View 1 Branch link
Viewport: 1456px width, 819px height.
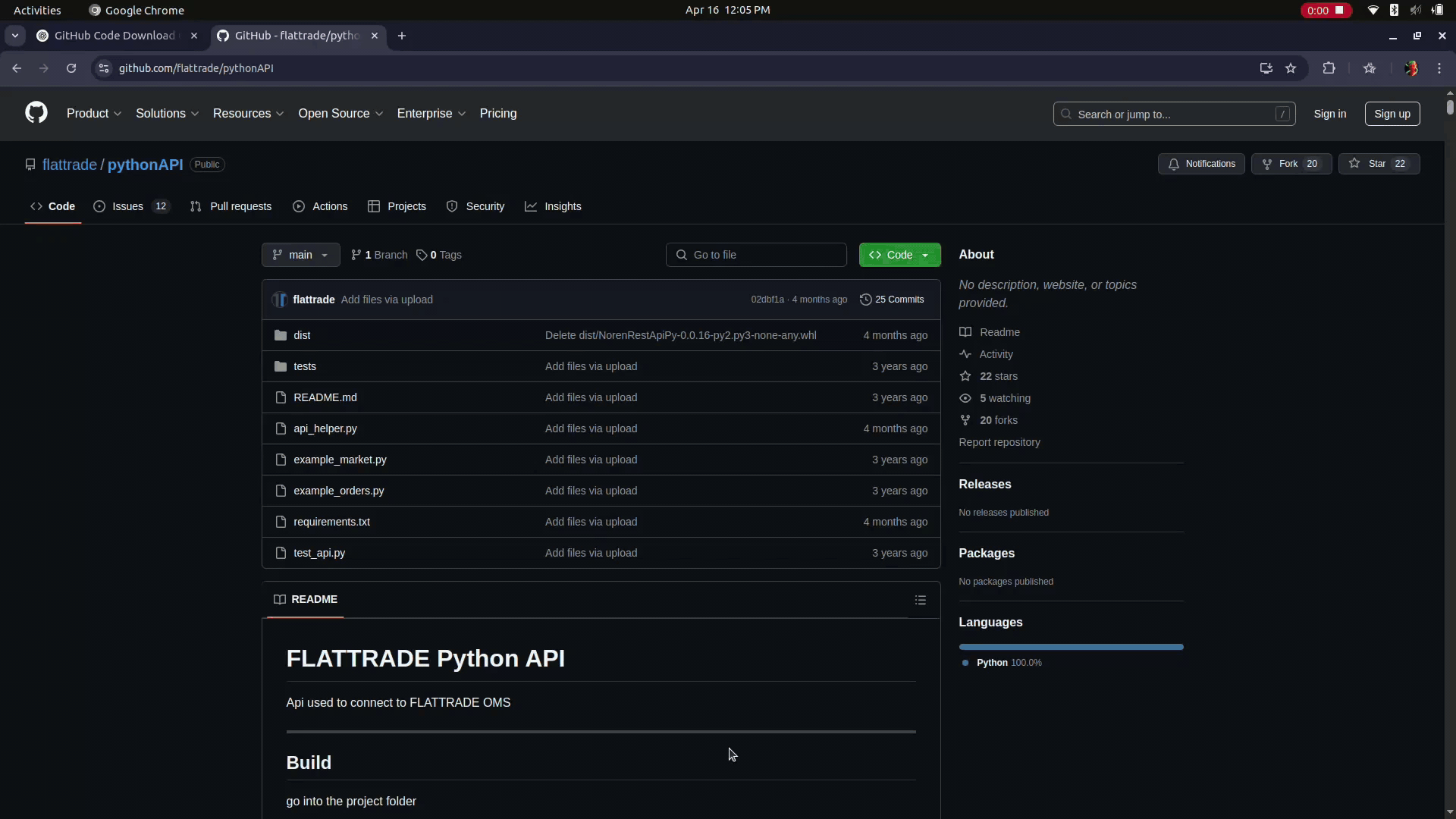pos(379,255)
